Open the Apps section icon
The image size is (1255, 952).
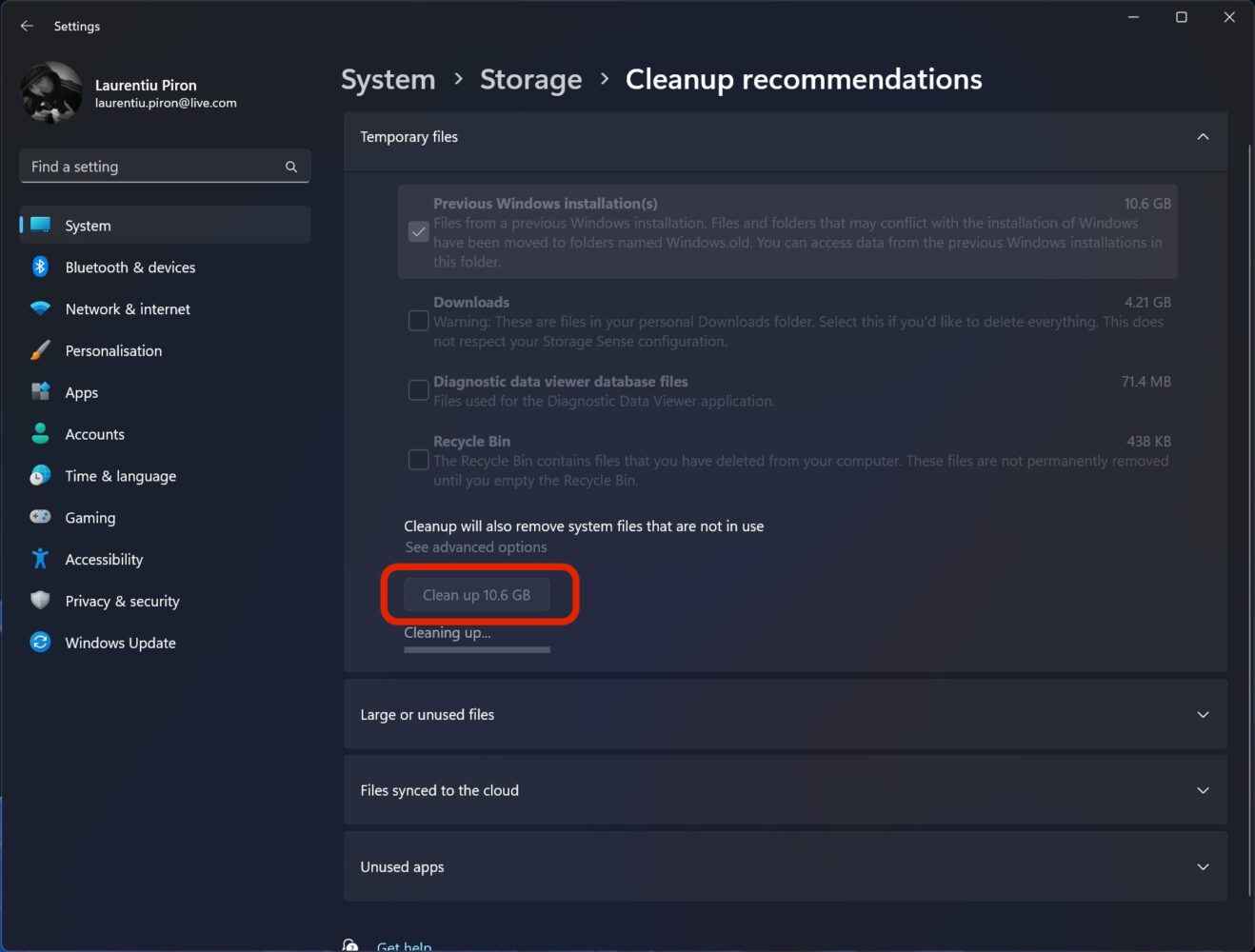[40, 392]
